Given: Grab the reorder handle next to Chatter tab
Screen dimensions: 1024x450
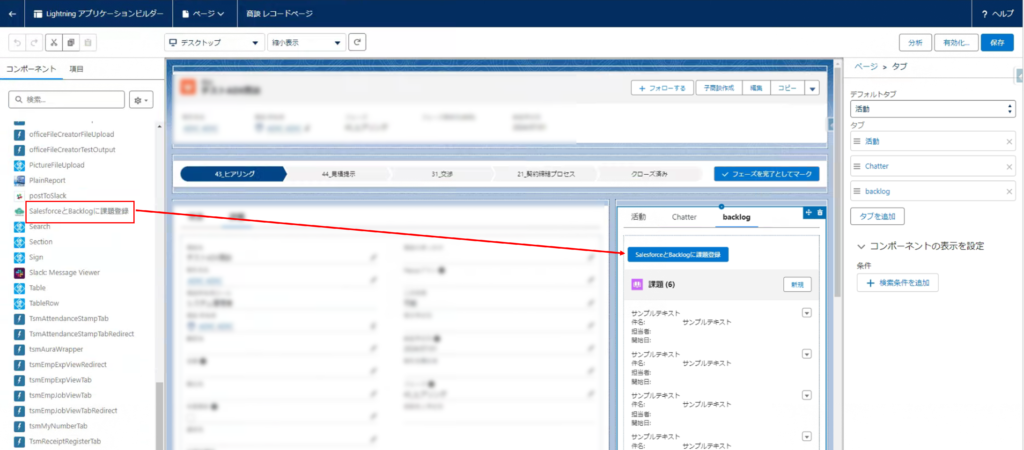Looking at the screenshot, I should click(x=857, y=167).
